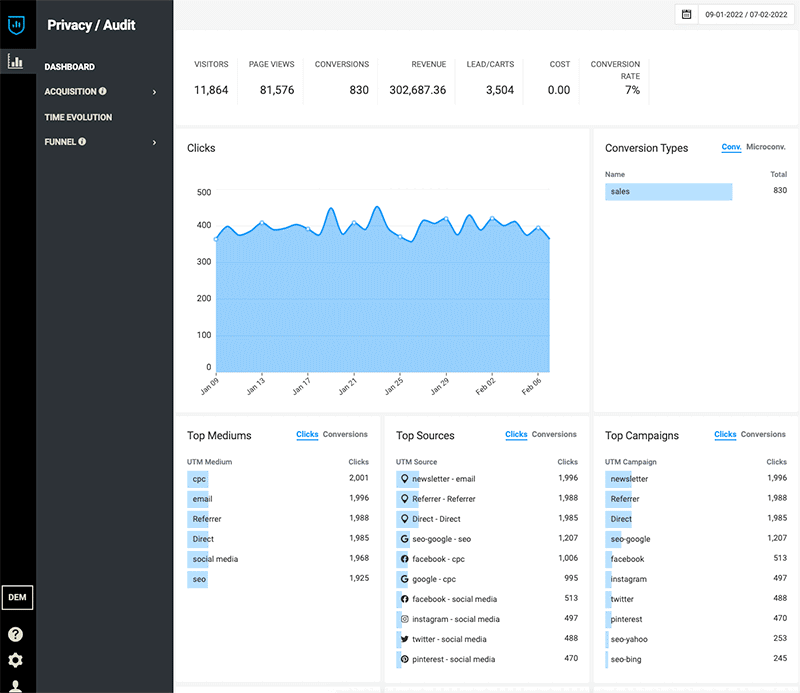
Task: Select Clicks in Top Campaigns
Action: tap(725, 434)
